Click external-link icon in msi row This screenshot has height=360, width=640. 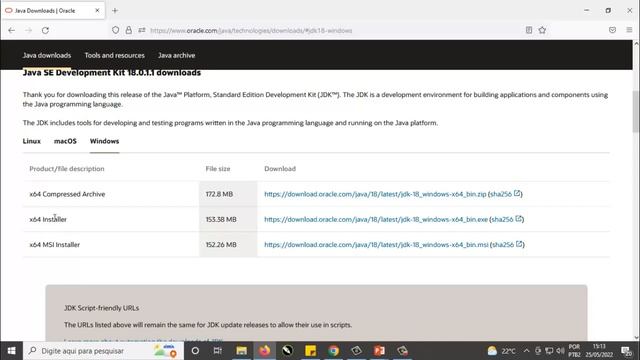pyautogui.click(x=519, y=244)
